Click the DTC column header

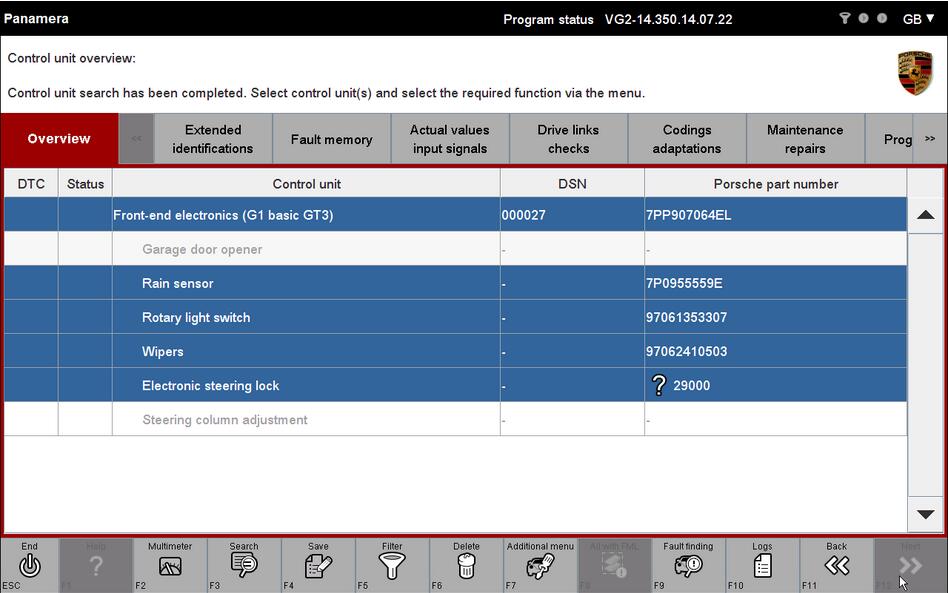[x=31, y=184]
